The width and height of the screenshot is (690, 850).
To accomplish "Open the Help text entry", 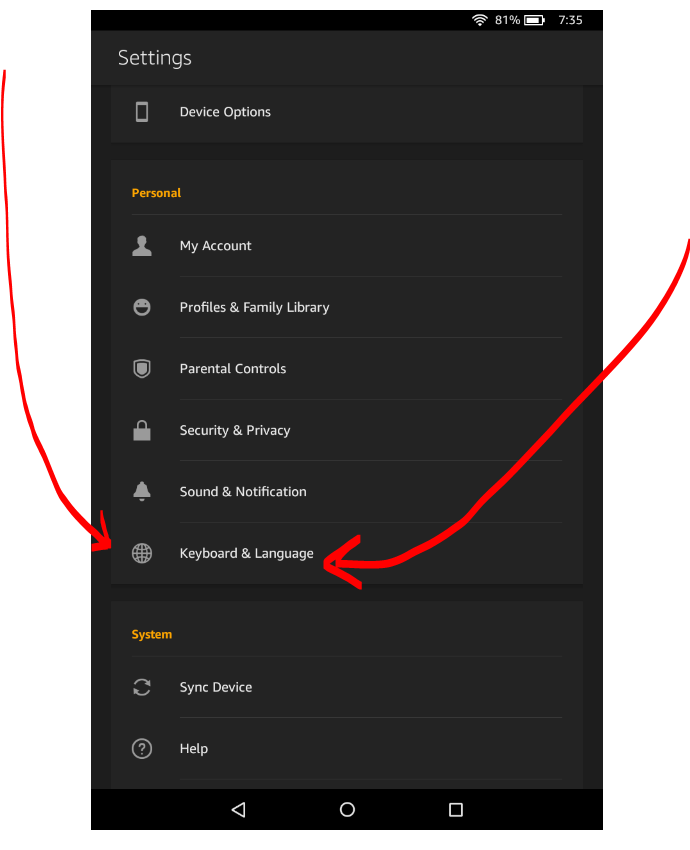I will pyautogui.click(x=194, y=749).
